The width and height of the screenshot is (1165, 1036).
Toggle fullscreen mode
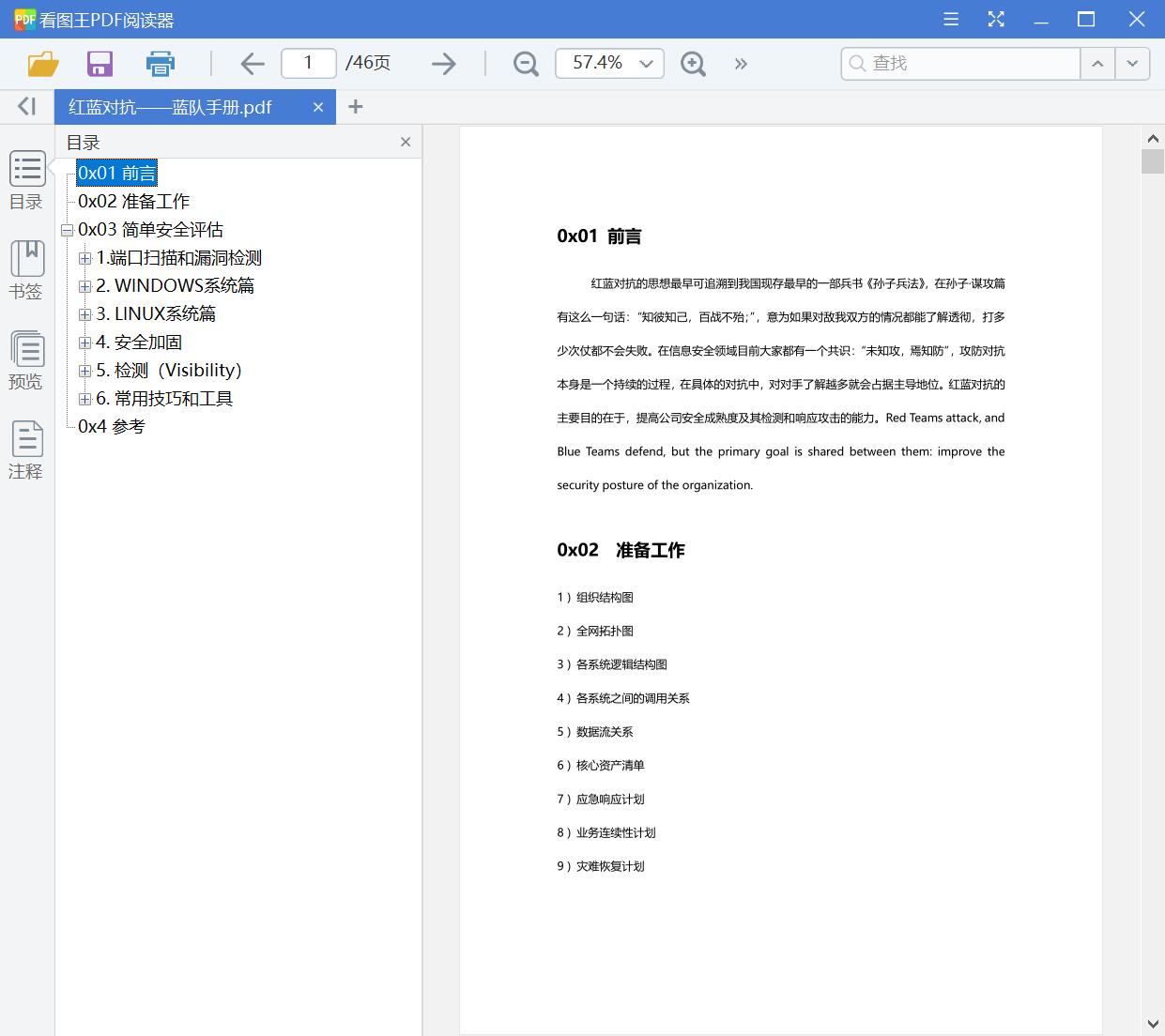click(x=995, y=19)
